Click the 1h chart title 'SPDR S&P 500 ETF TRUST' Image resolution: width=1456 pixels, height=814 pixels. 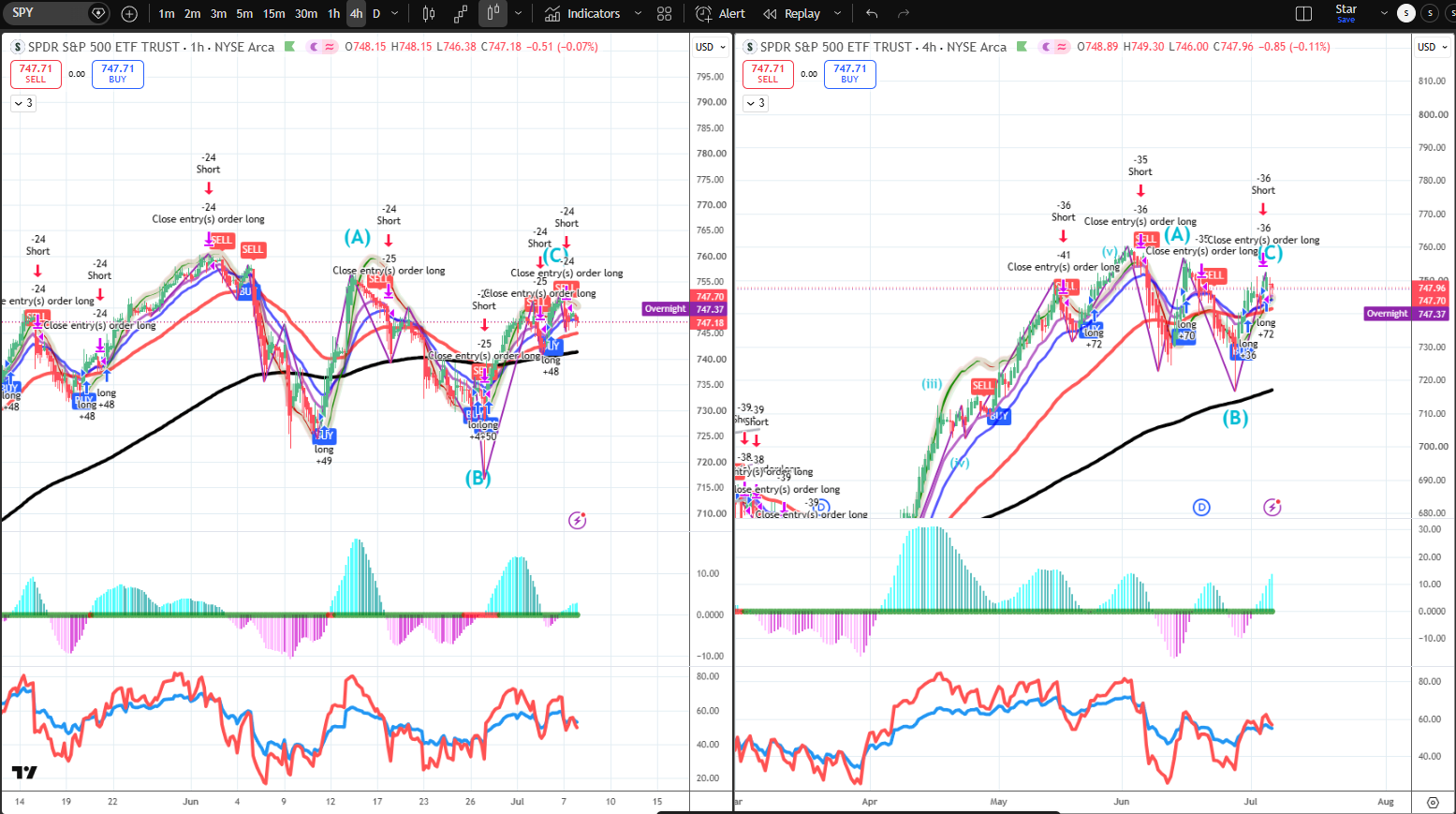(105, 47)
